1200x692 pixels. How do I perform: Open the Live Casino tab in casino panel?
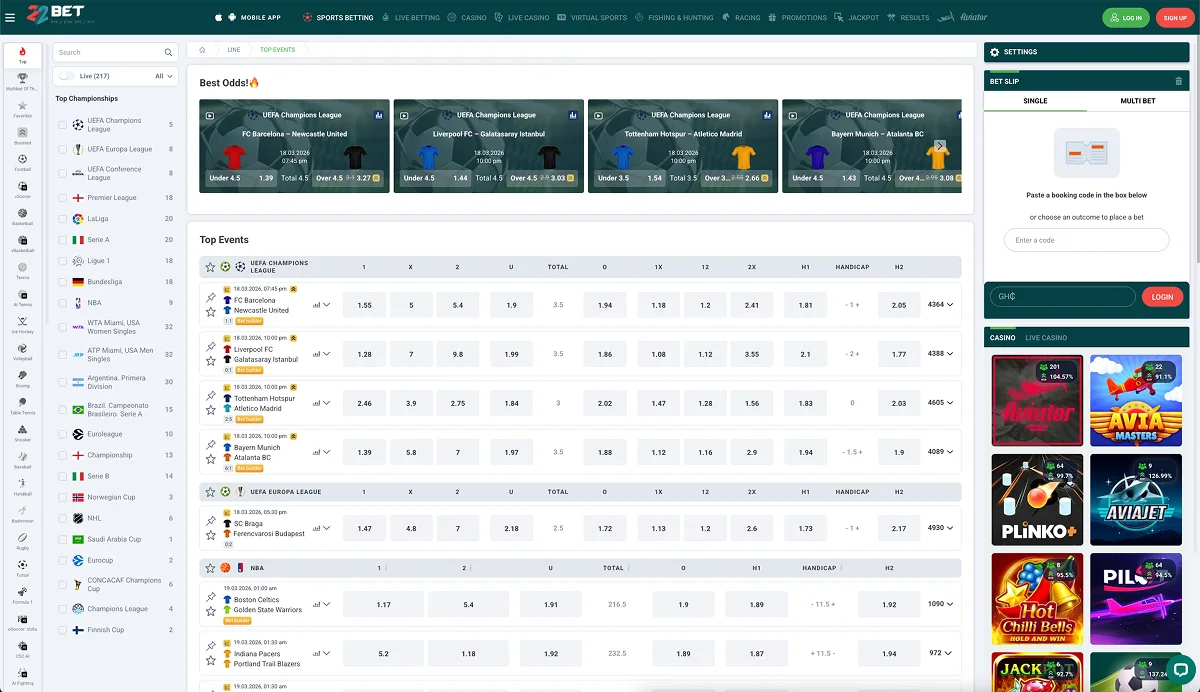point(1046,338)
